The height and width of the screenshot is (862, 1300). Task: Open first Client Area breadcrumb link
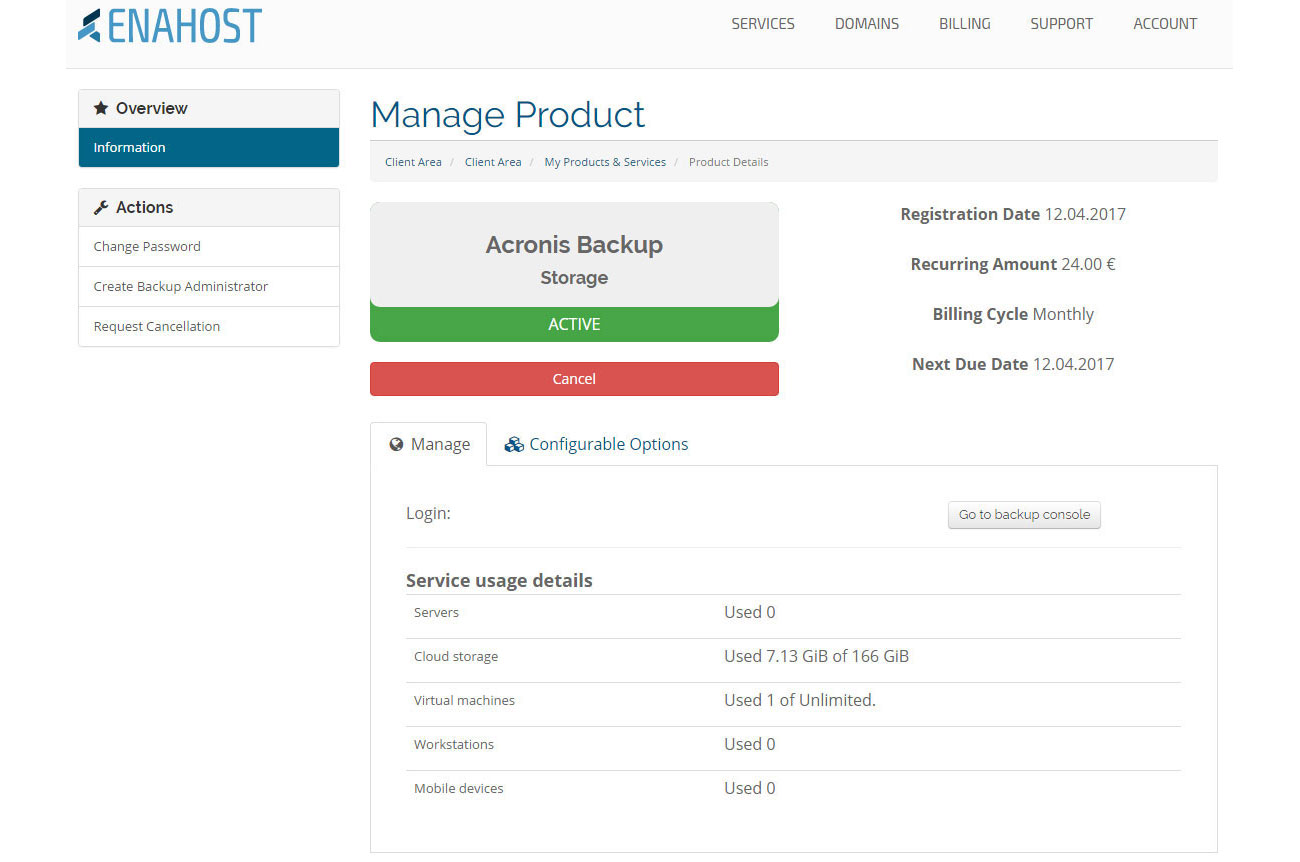point(413,162)
